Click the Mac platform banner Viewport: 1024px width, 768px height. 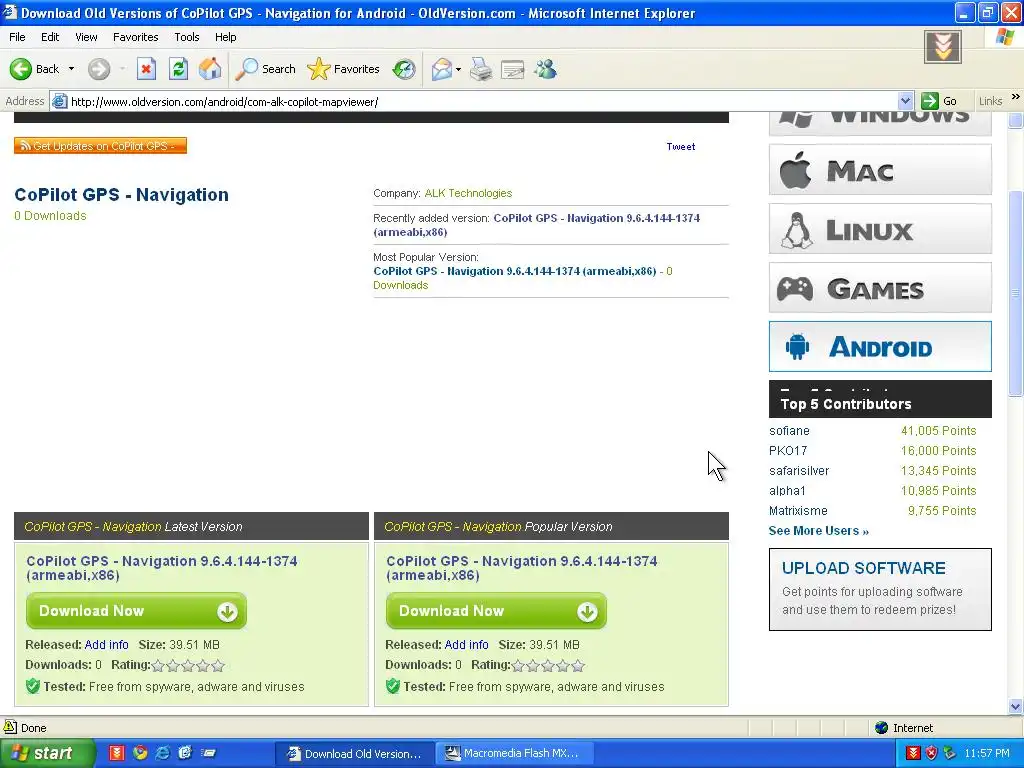[x=880, y=170]
